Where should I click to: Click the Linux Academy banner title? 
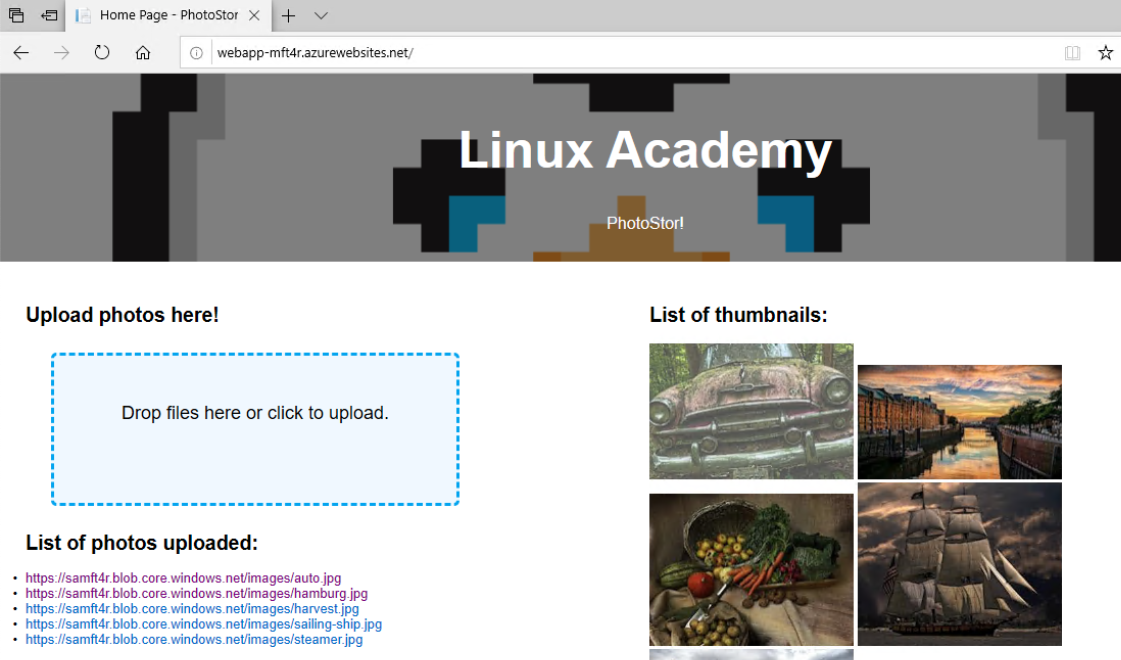tap(645, 151)
